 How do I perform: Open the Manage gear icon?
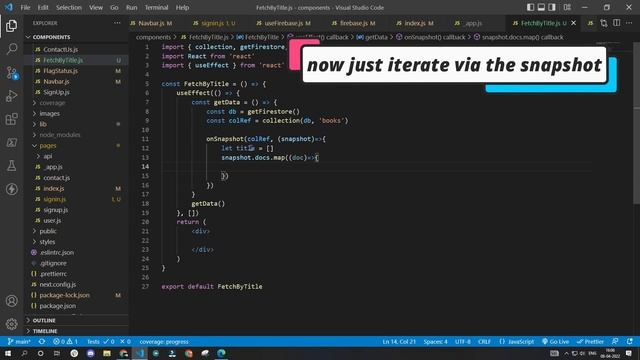pos(11,324)
